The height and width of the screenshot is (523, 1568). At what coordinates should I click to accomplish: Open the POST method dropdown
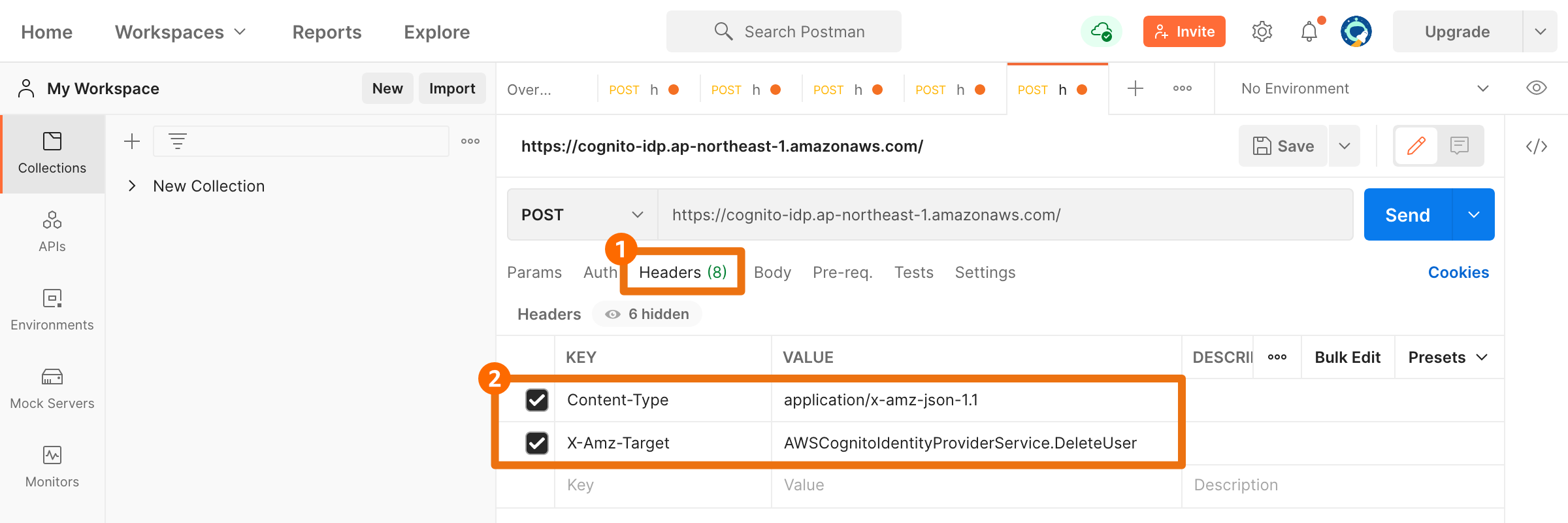point(582,214)
